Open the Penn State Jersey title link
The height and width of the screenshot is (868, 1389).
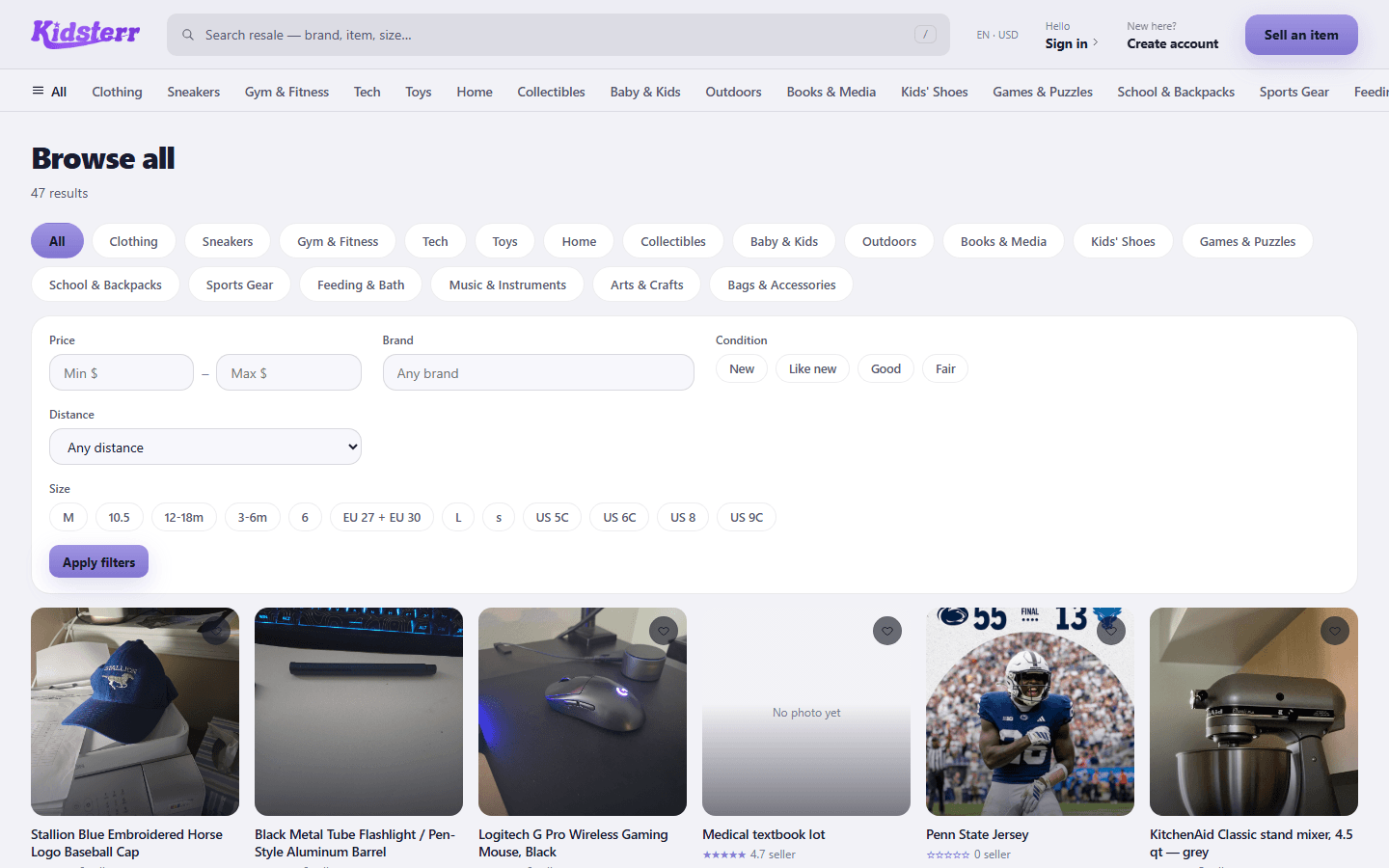click(x=977, y=834)
